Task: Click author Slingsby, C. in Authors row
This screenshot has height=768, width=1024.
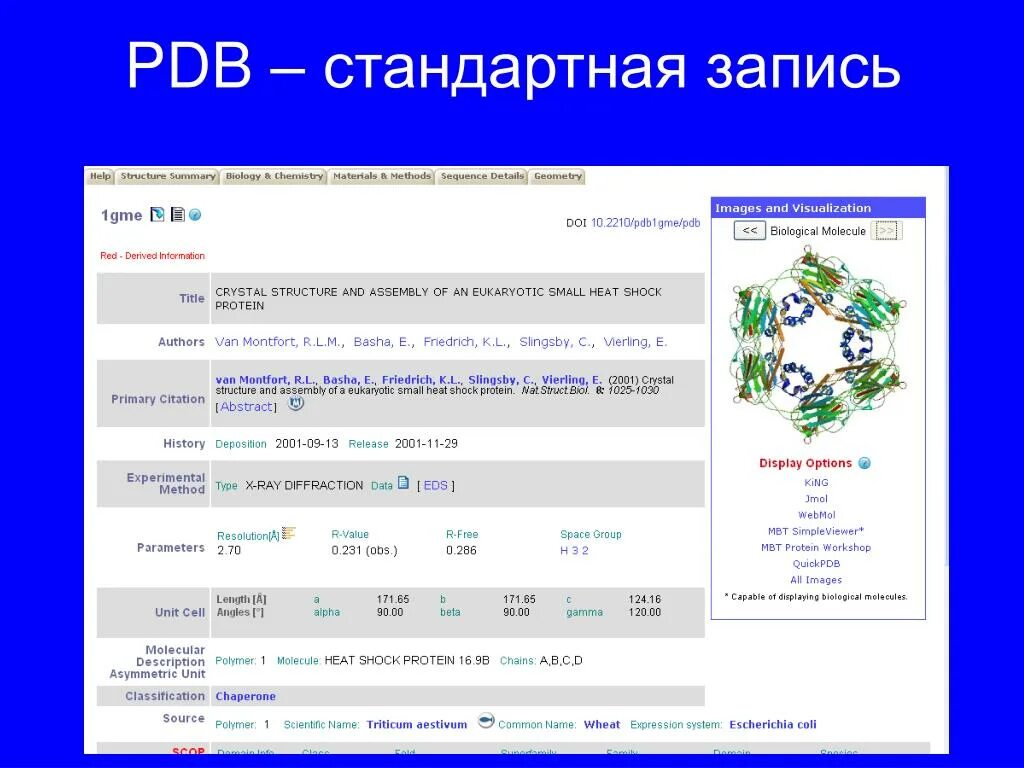Action: click(555, 342)
